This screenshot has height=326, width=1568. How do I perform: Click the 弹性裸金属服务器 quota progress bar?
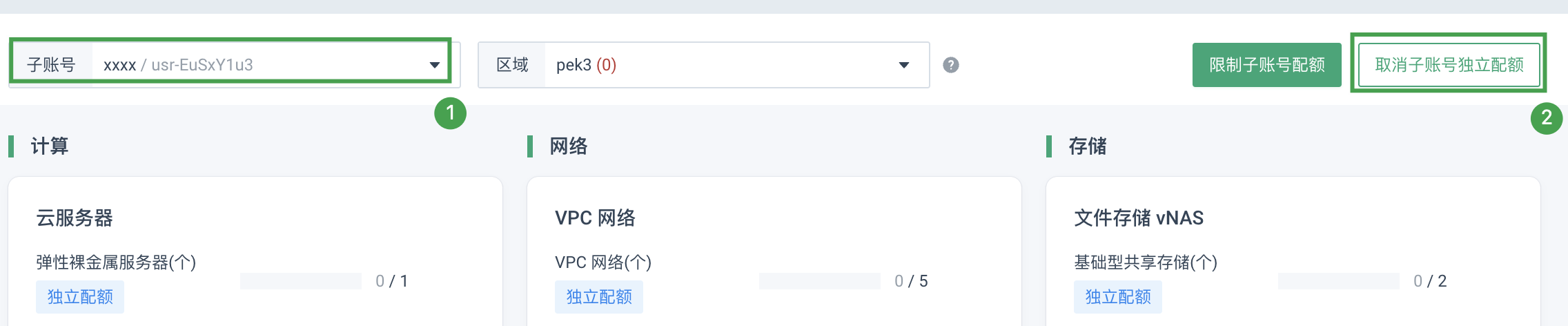301,281
